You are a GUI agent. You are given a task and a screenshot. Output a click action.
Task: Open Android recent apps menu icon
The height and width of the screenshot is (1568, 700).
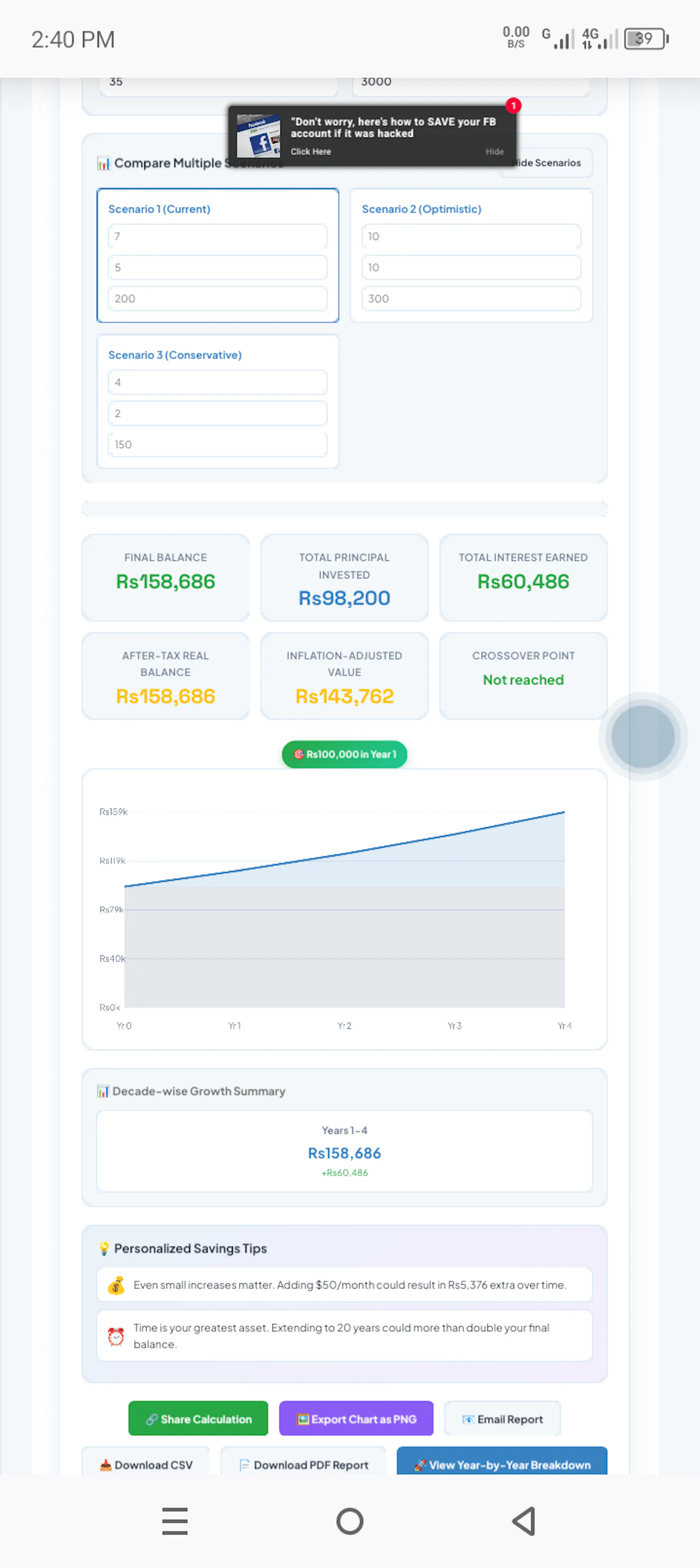(175, 1521)
